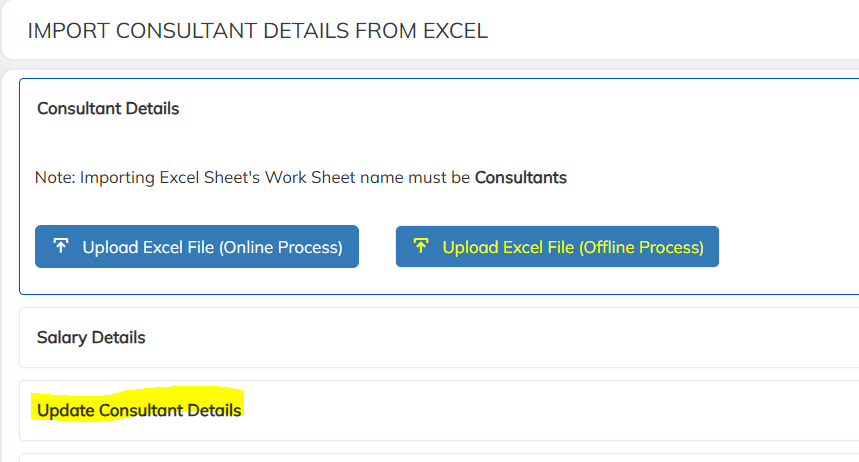Click the yellow "Offline Process" label text

click(x=641, y=247)
